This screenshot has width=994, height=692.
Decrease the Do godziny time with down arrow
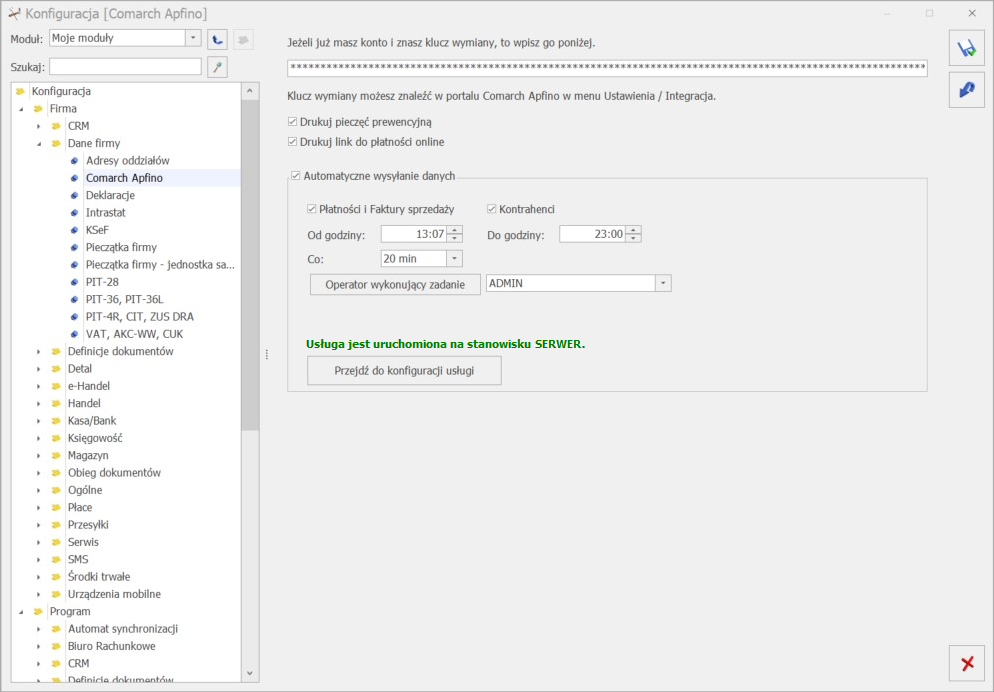[x=633, y=238]
